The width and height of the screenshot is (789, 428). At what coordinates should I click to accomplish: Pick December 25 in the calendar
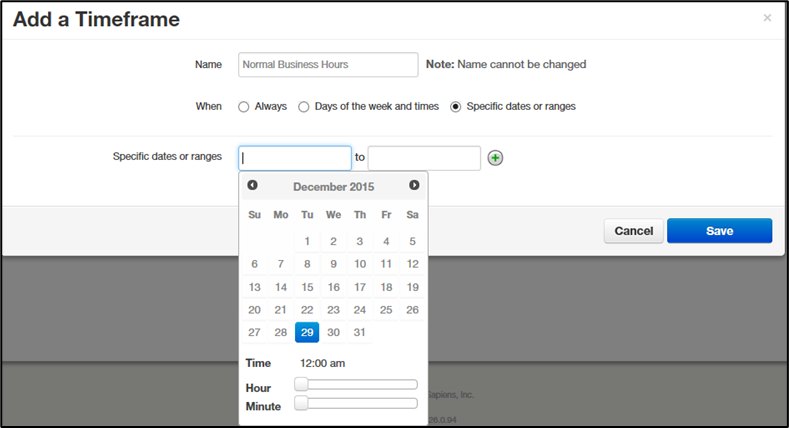(386, 310)
